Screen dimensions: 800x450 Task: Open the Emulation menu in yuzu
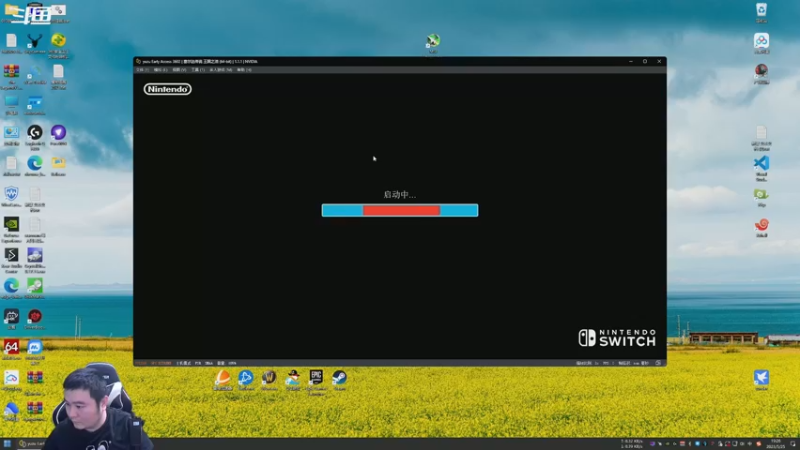coord(160,70)
